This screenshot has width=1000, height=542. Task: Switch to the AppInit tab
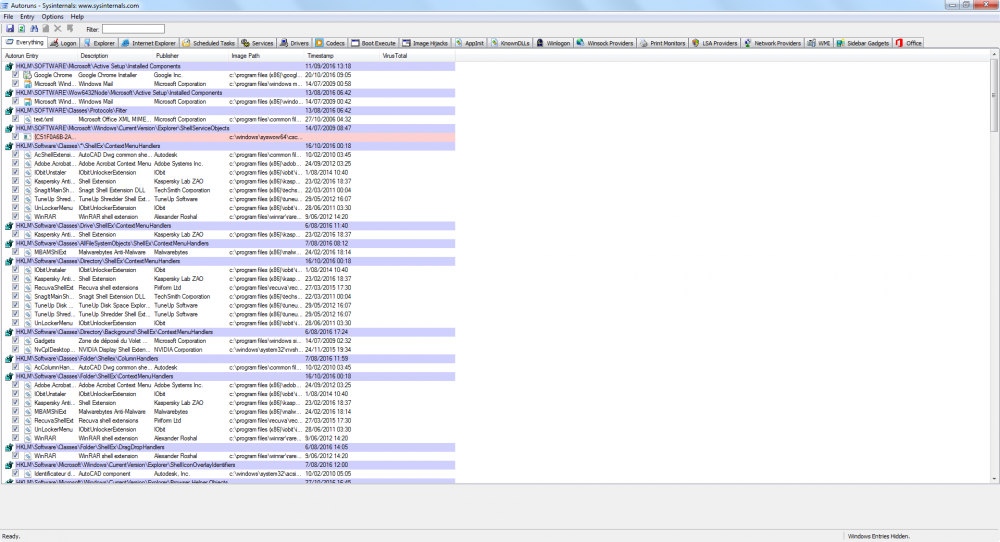pos(469,43)
